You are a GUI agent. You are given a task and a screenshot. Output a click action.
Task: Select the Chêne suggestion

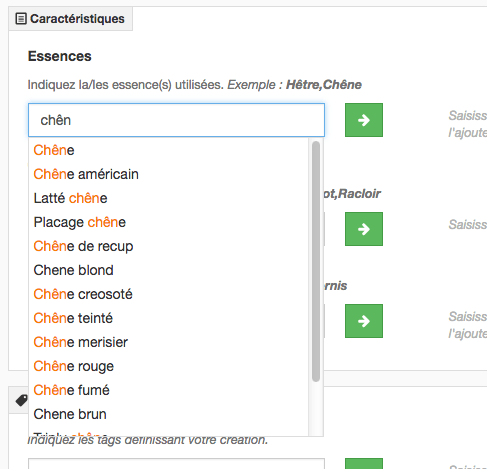tap(169, 150)
